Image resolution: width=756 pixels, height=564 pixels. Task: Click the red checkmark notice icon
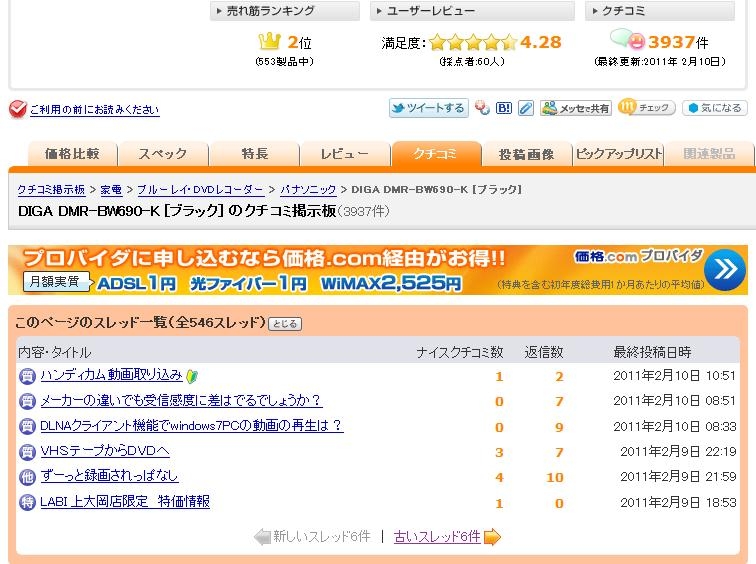click(x=17, y=109)
